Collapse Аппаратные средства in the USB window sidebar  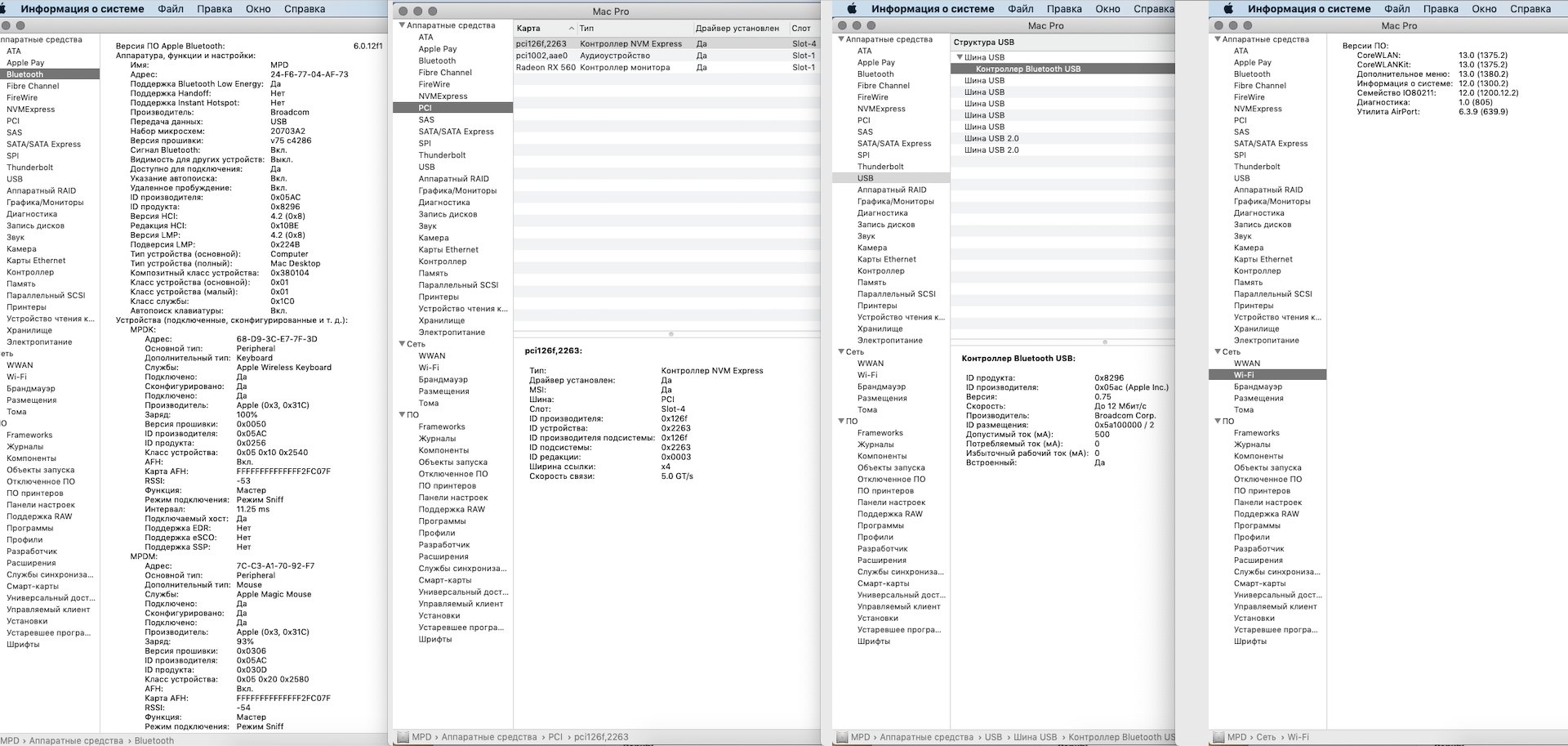[841, 39]
